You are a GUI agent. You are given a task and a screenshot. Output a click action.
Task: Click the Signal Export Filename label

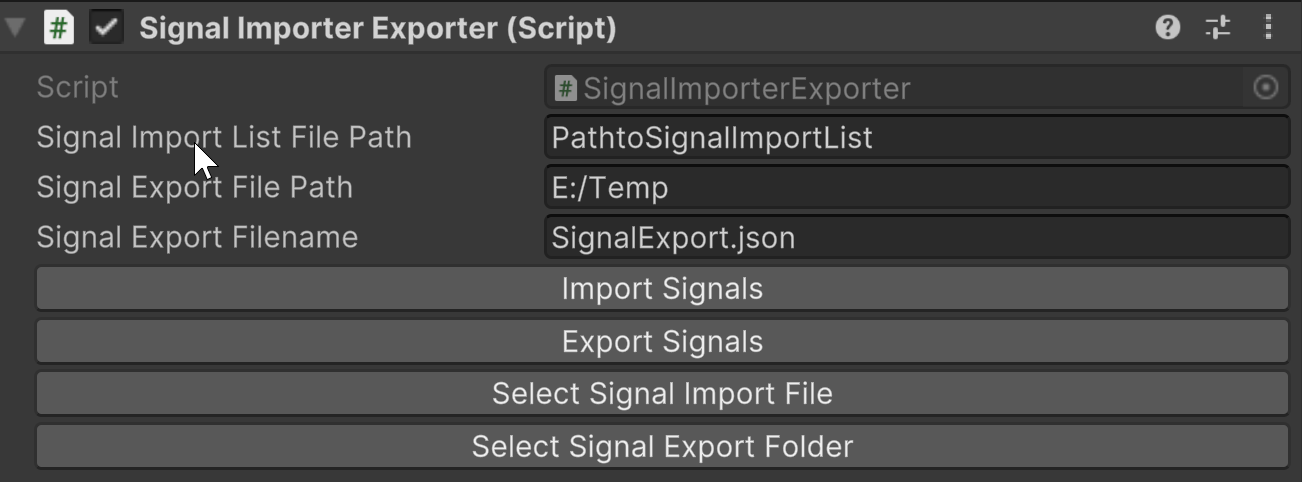point(197,237)
